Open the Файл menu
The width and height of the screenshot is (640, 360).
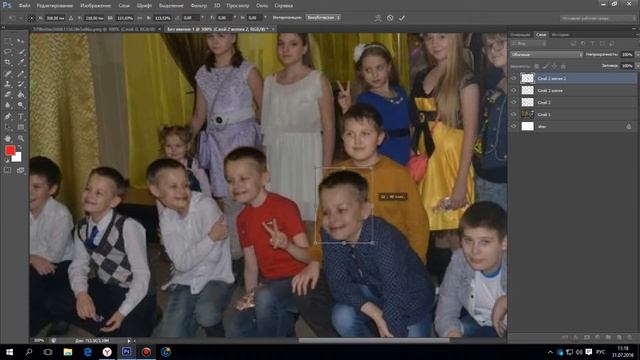pyautogui.click(x=24, y=6)
